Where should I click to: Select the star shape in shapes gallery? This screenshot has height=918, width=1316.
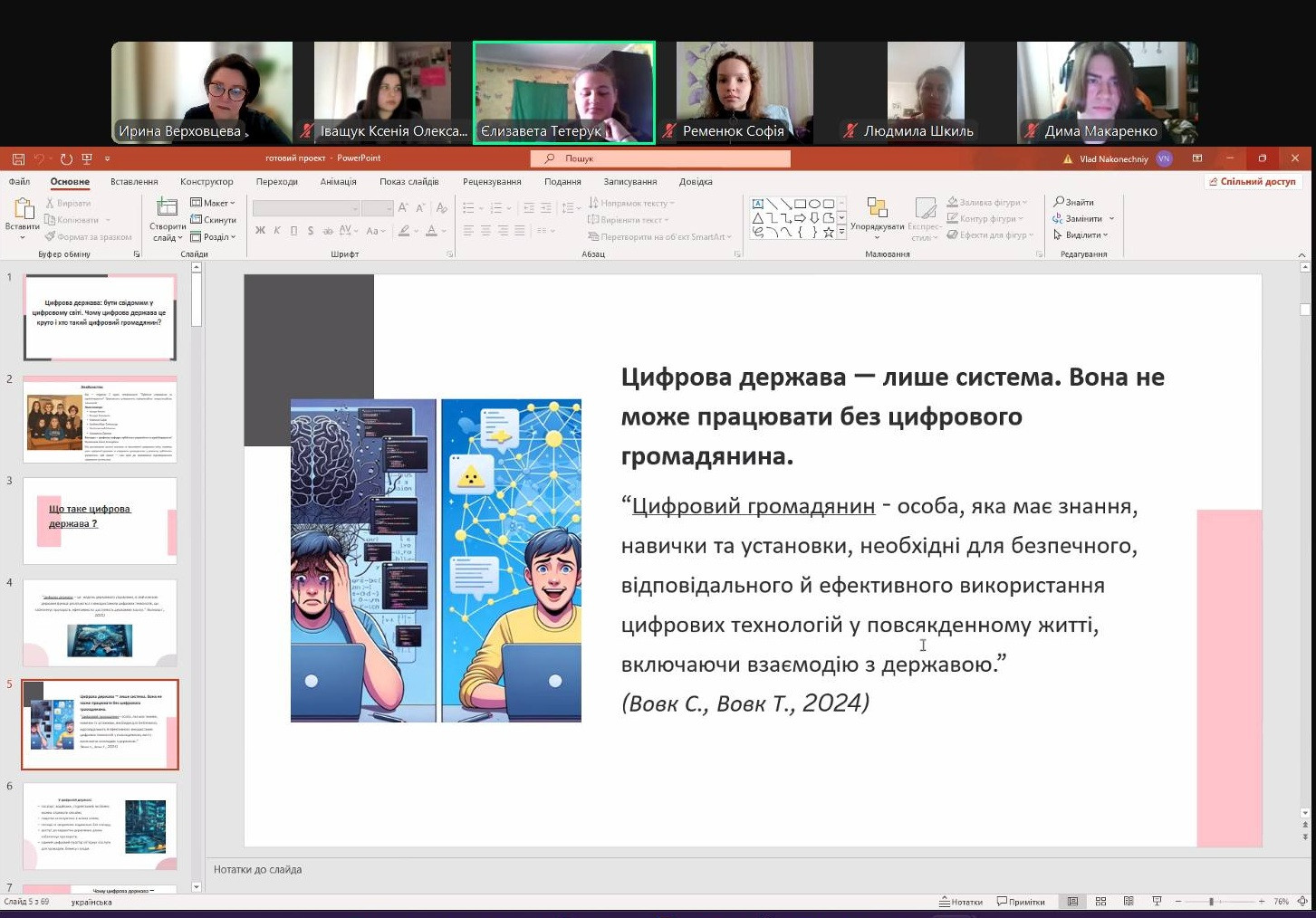tap(828, 233)
